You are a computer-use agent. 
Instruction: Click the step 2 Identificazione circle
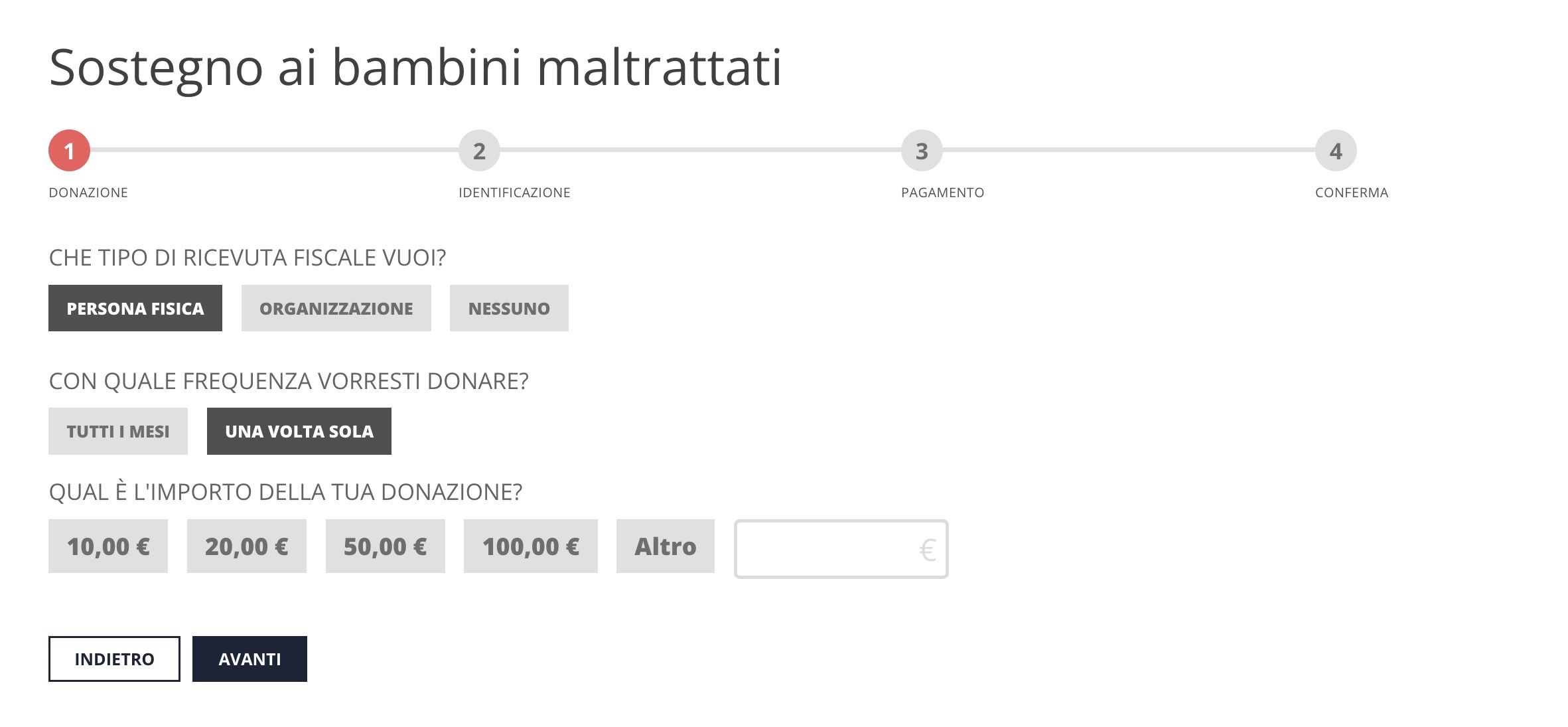pyautogui.click(x=479, y=151)
